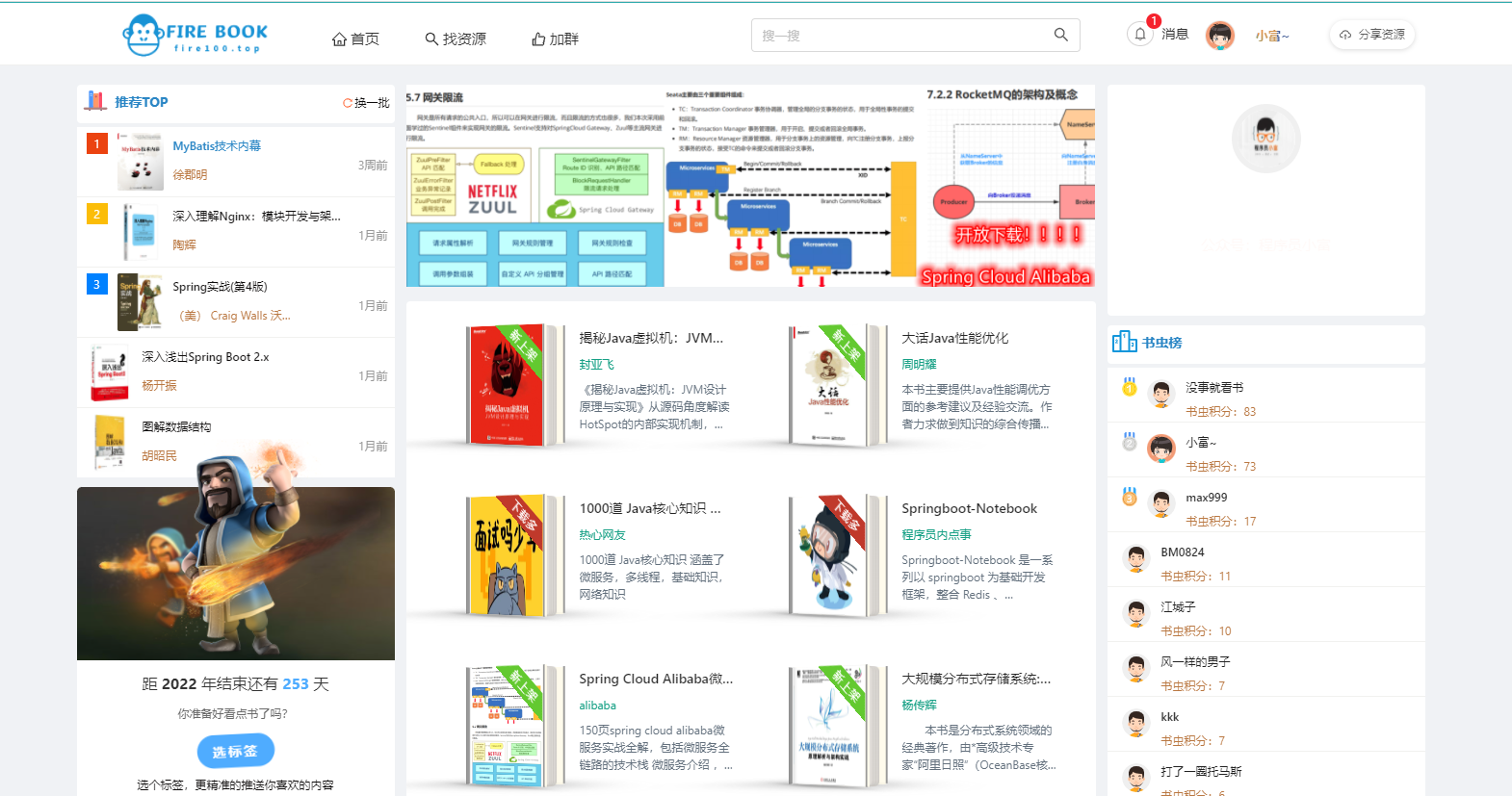Image resolution: width=1512 pixels, height=796 pixels.
Task: Click author 封亚飞
Action: [596, 364]
